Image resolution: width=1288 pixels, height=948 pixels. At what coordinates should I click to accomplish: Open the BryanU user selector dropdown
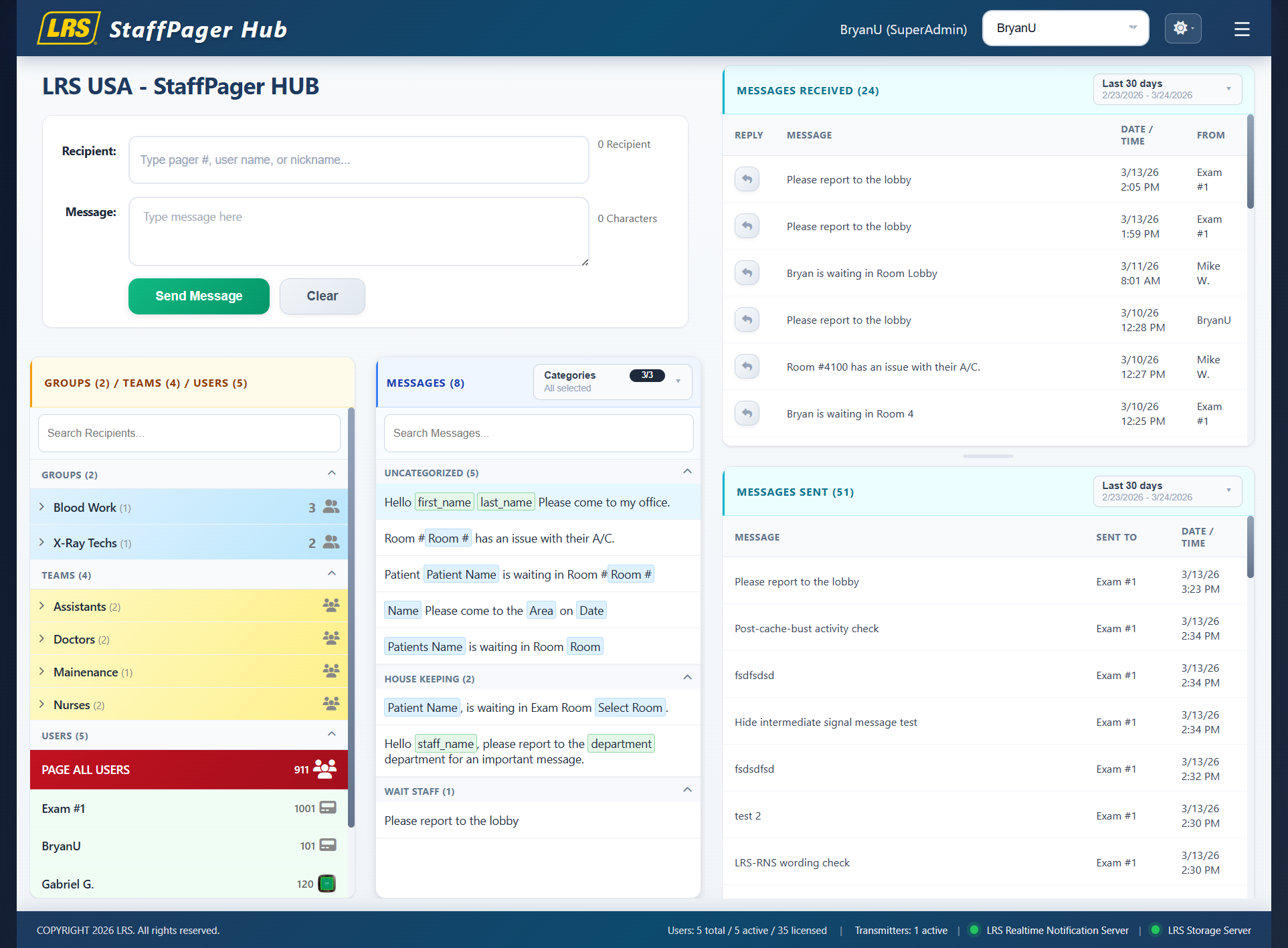click(x=1065, y=28)
